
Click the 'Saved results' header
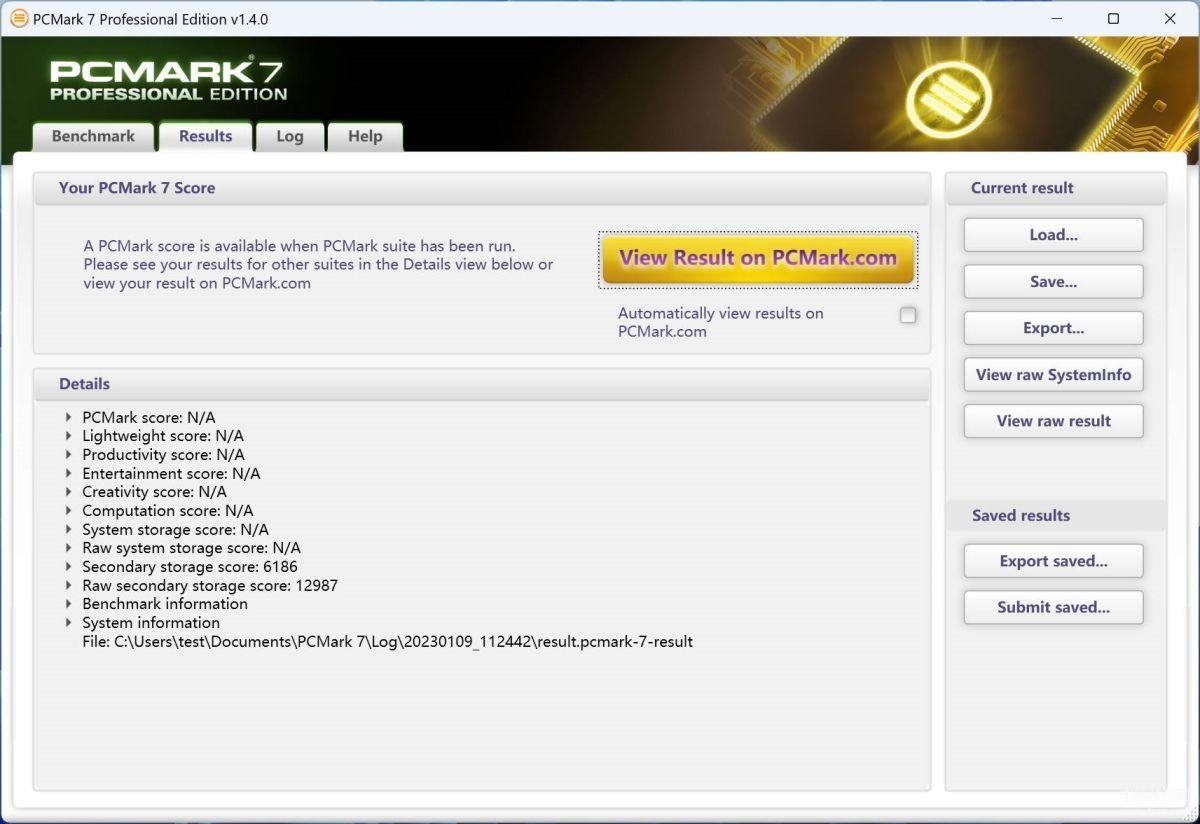tap(1021, 516)
